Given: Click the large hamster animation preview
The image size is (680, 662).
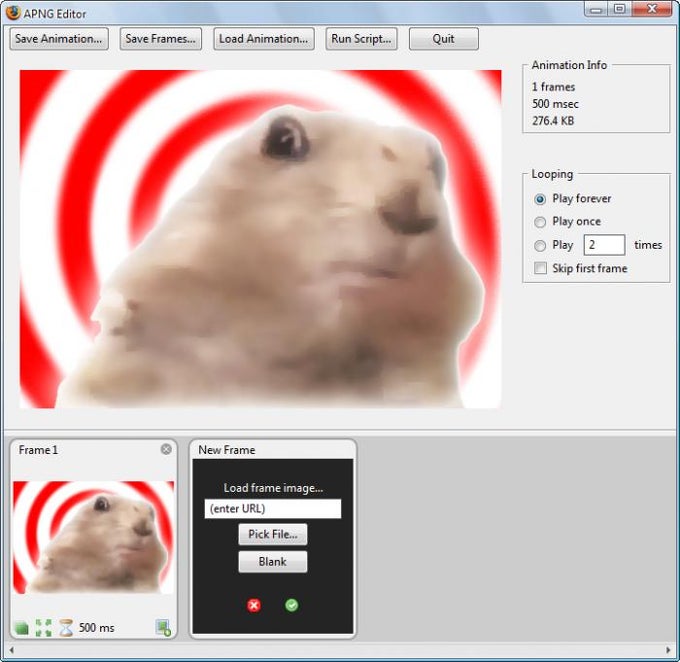Looking at the screenshot, I should tap(260, 239).
